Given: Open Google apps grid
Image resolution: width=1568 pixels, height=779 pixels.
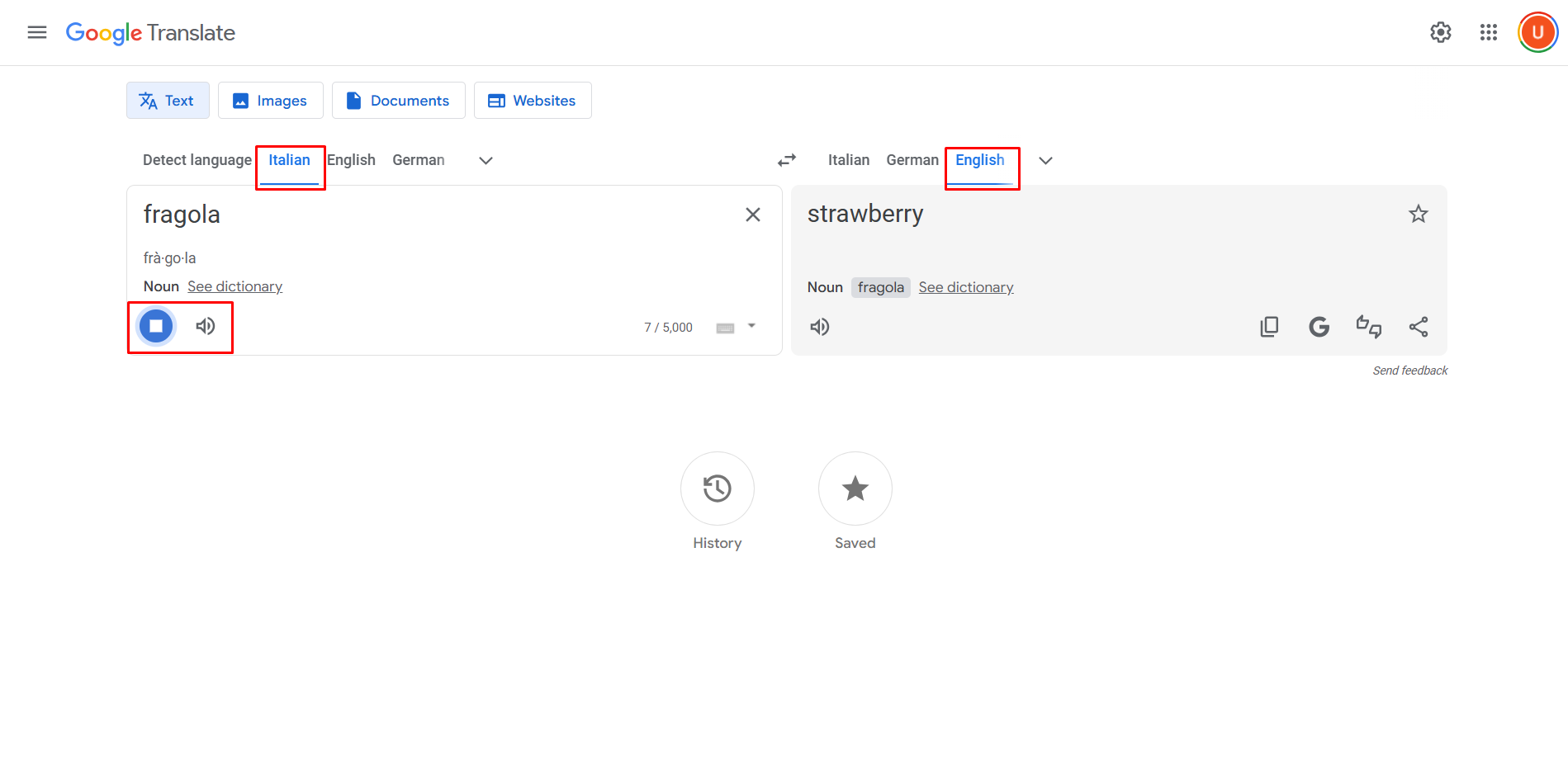Looking at the screenshot, I should [1489, 32].
